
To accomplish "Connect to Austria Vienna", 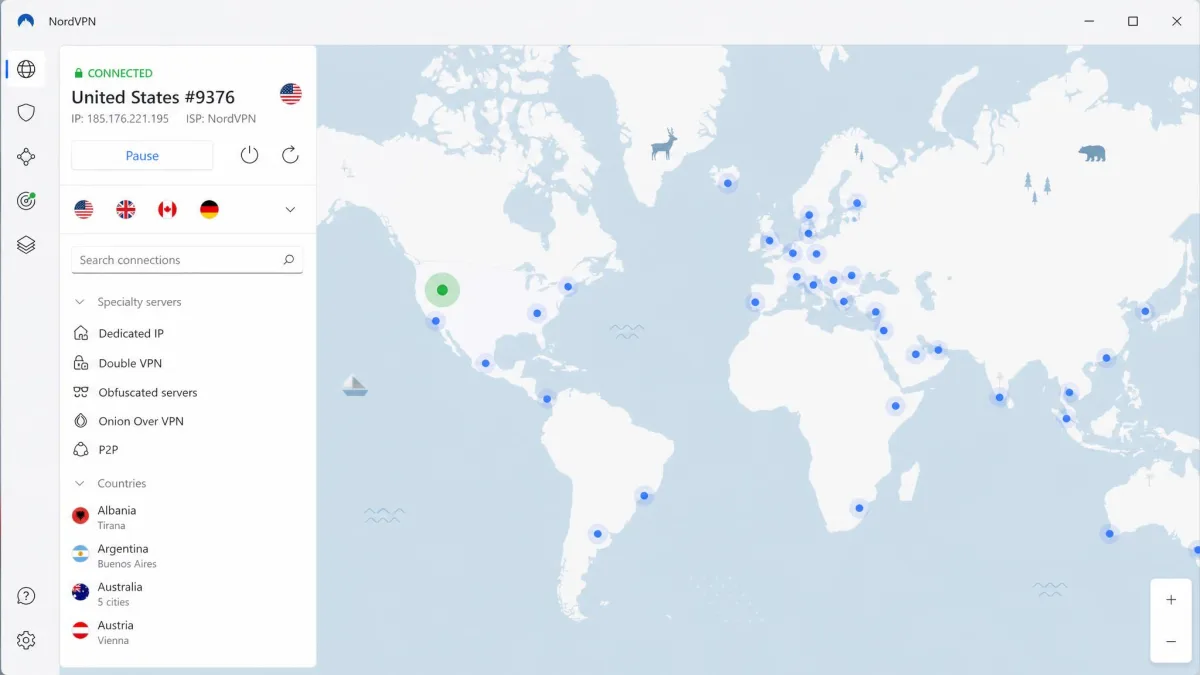I will 188,632.
